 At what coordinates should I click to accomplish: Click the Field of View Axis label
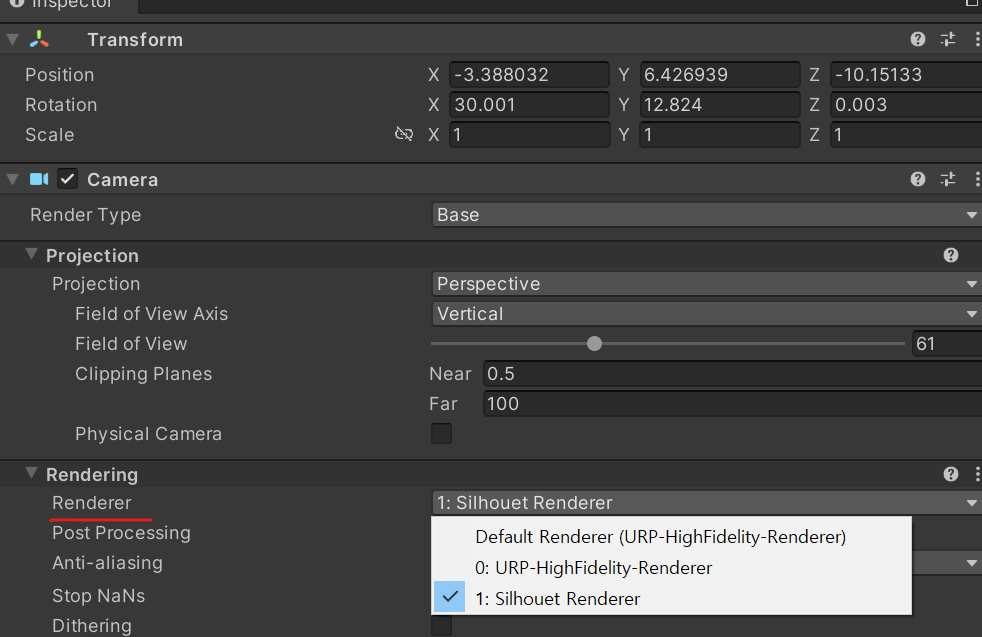tap(151, 314)
